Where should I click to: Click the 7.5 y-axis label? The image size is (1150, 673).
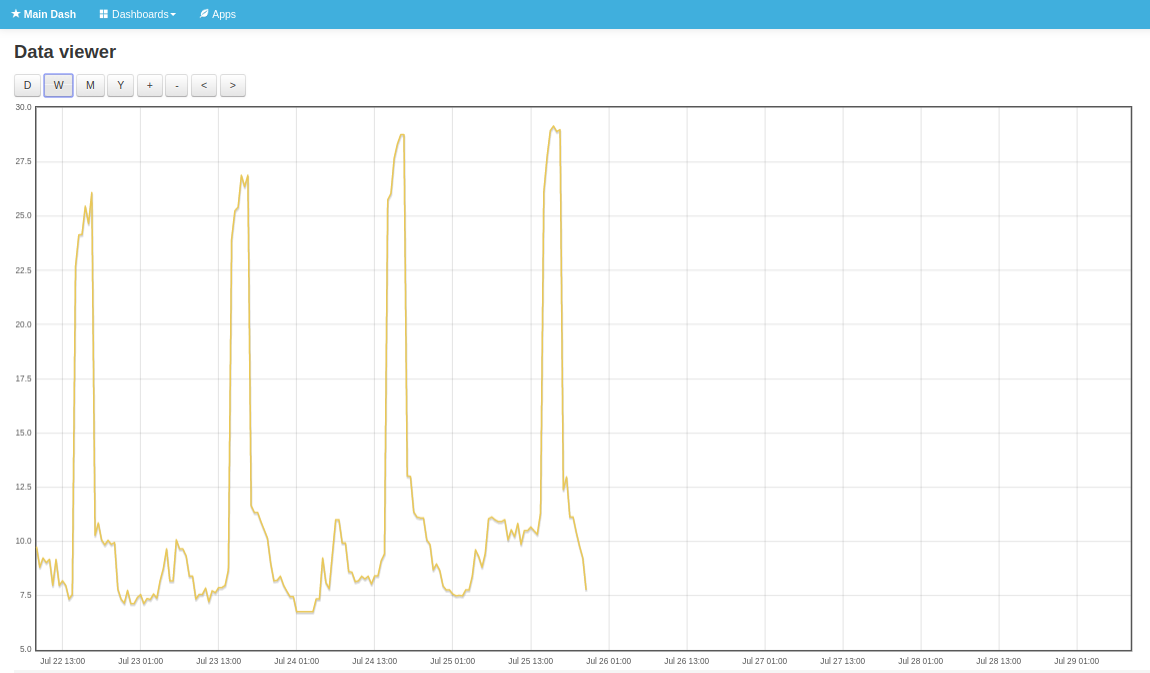[25, 595]
